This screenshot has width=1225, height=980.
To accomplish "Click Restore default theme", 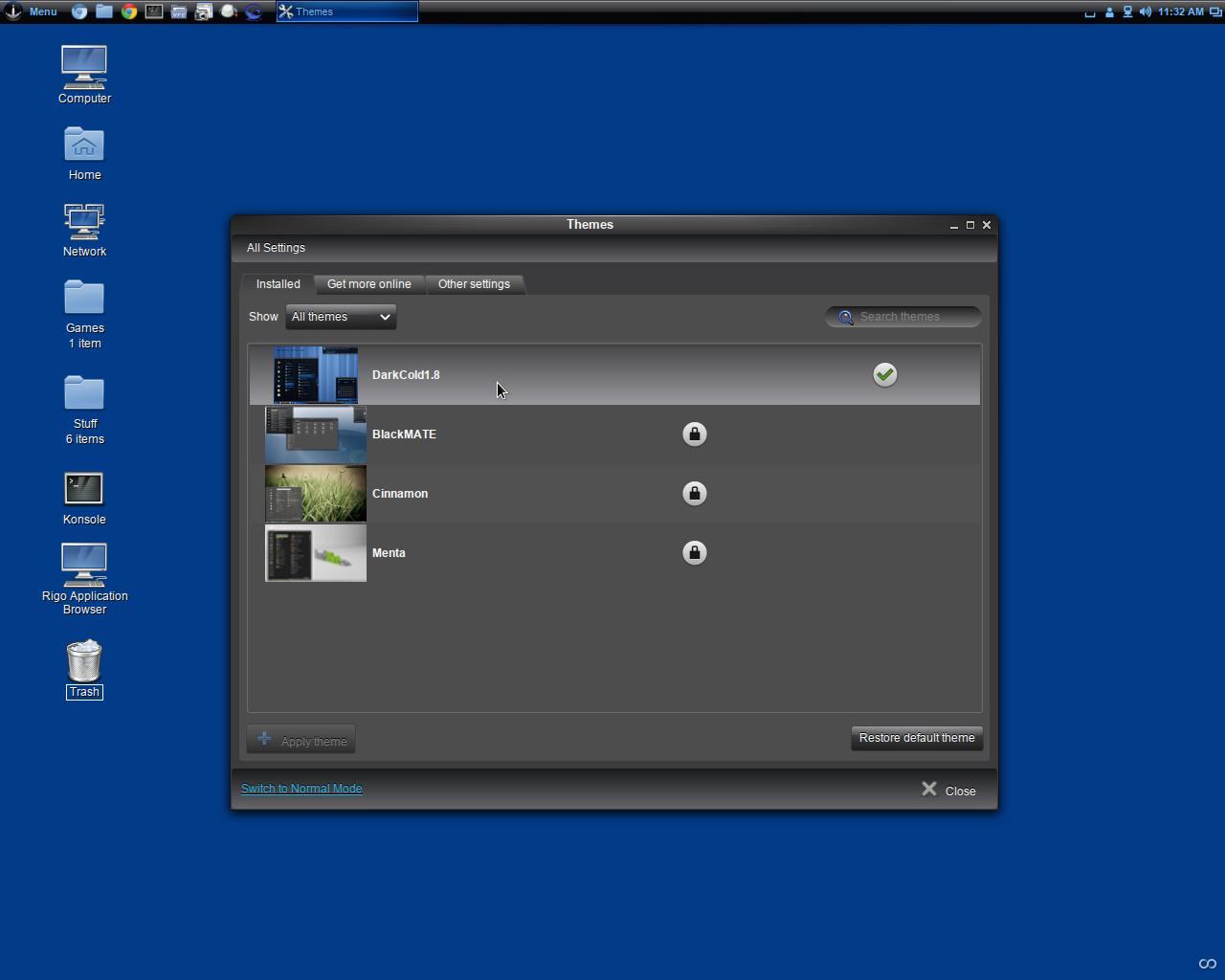I will click(917, 738).
